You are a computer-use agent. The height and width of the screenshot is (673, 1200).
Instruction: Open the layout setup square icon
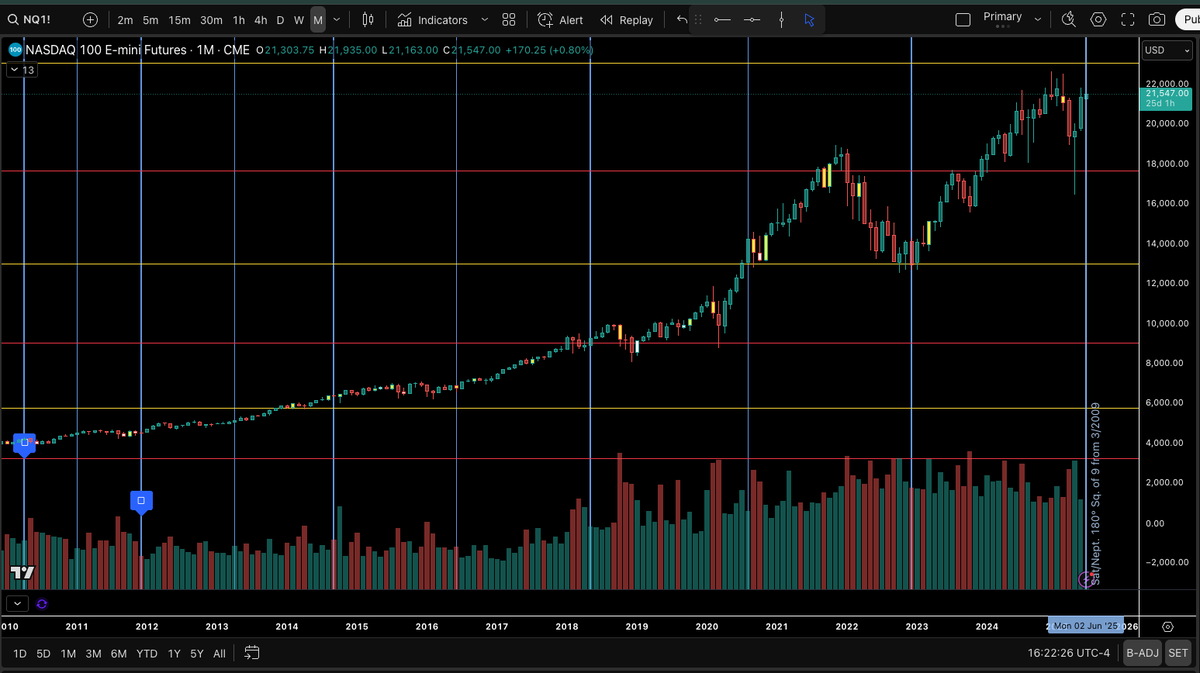[963, 20]
